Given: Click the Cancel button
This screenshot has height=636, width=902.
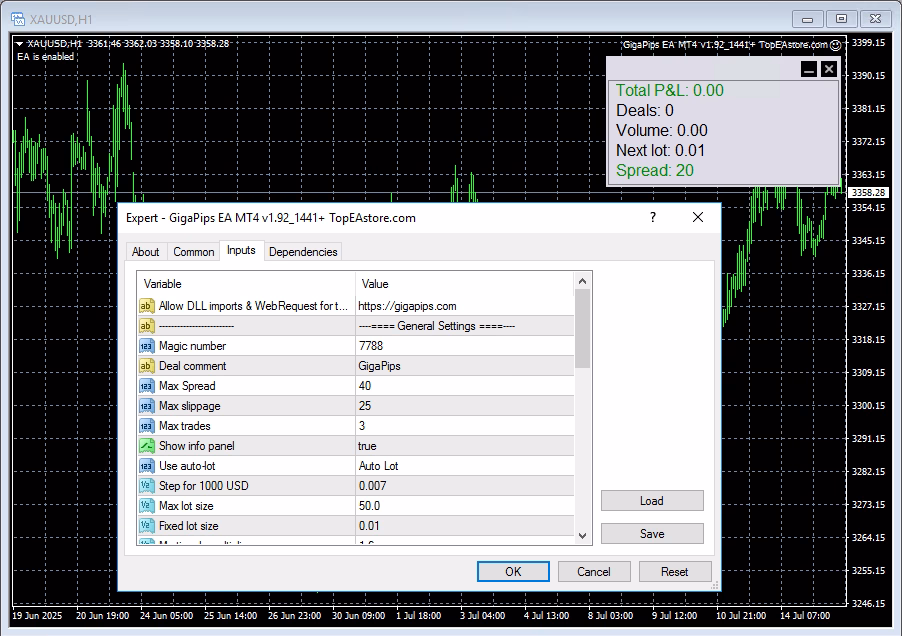Looking at the screenshot, I should pyautogui.click(x=594, y=572).
